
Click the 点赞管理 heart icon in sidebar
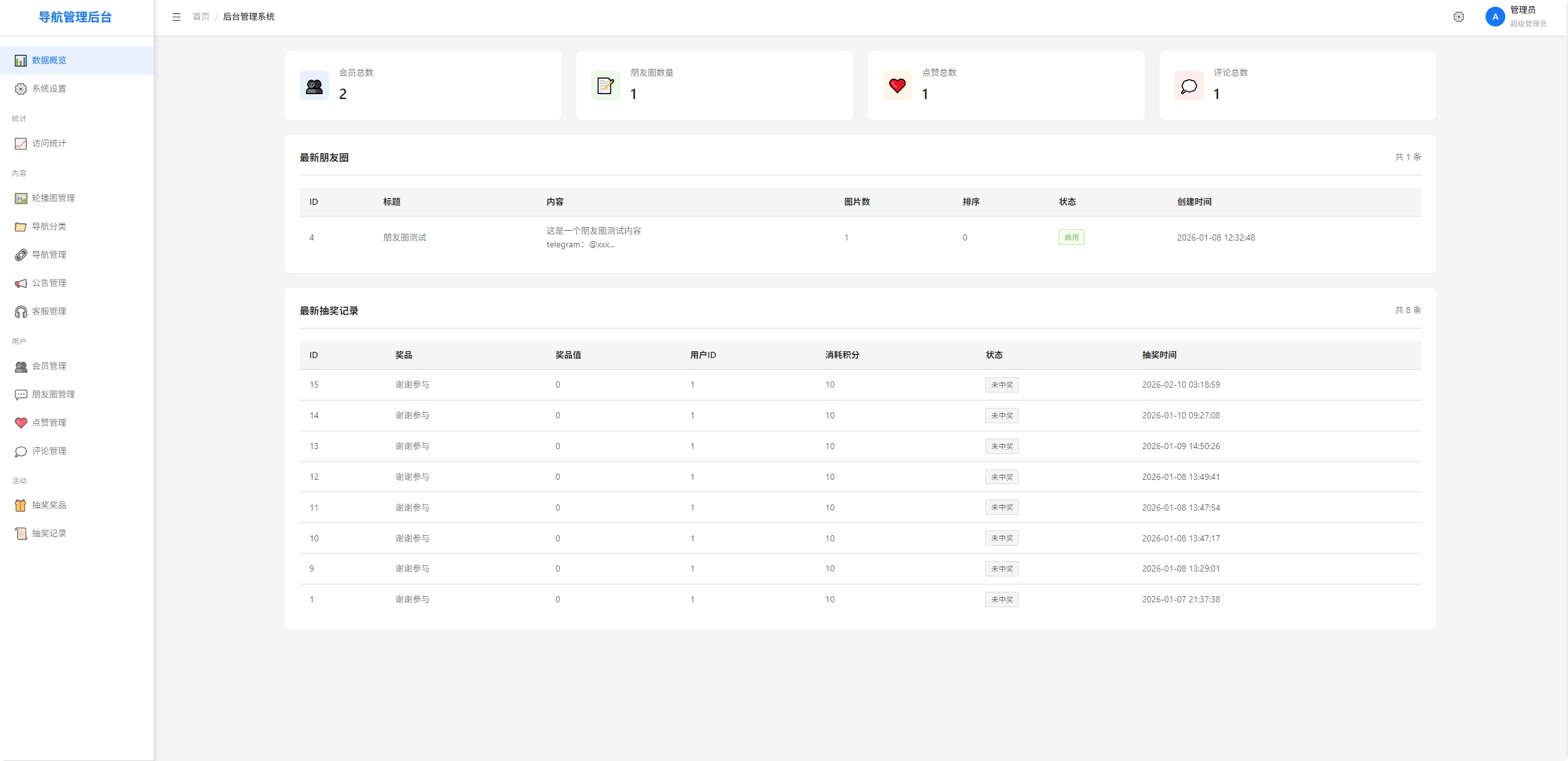click(21, 423)
